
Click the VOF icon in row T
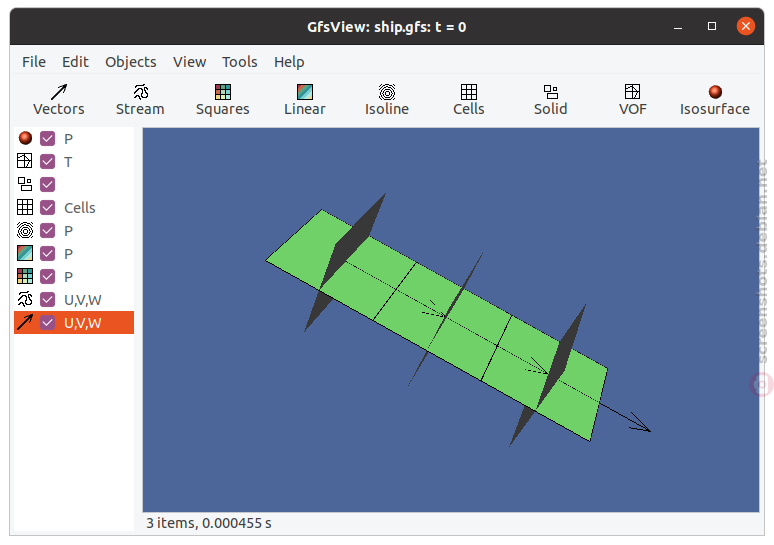[25, 161]
